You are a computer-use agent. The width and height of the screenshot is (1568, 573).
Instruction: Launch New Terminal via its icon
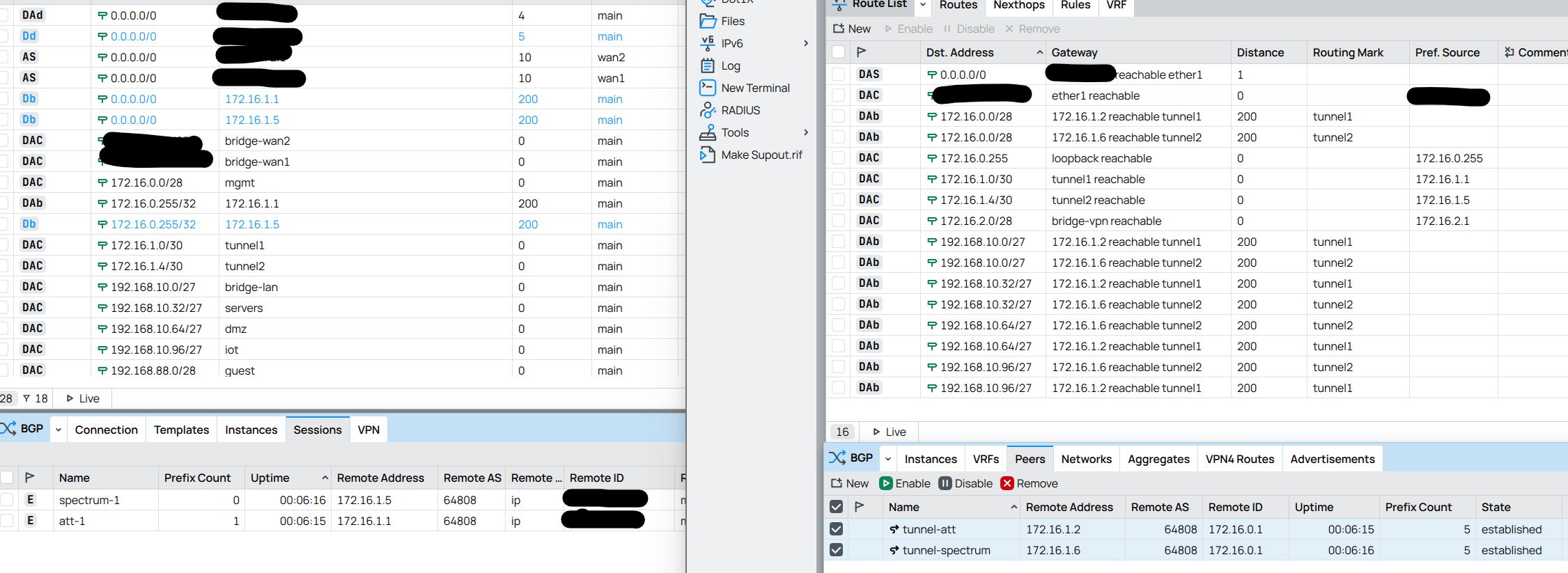click(708, 88)
